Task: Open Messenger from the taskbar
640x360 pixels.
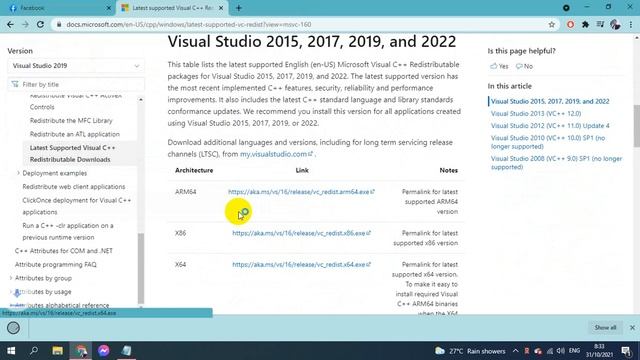Action: pos(104,351)
